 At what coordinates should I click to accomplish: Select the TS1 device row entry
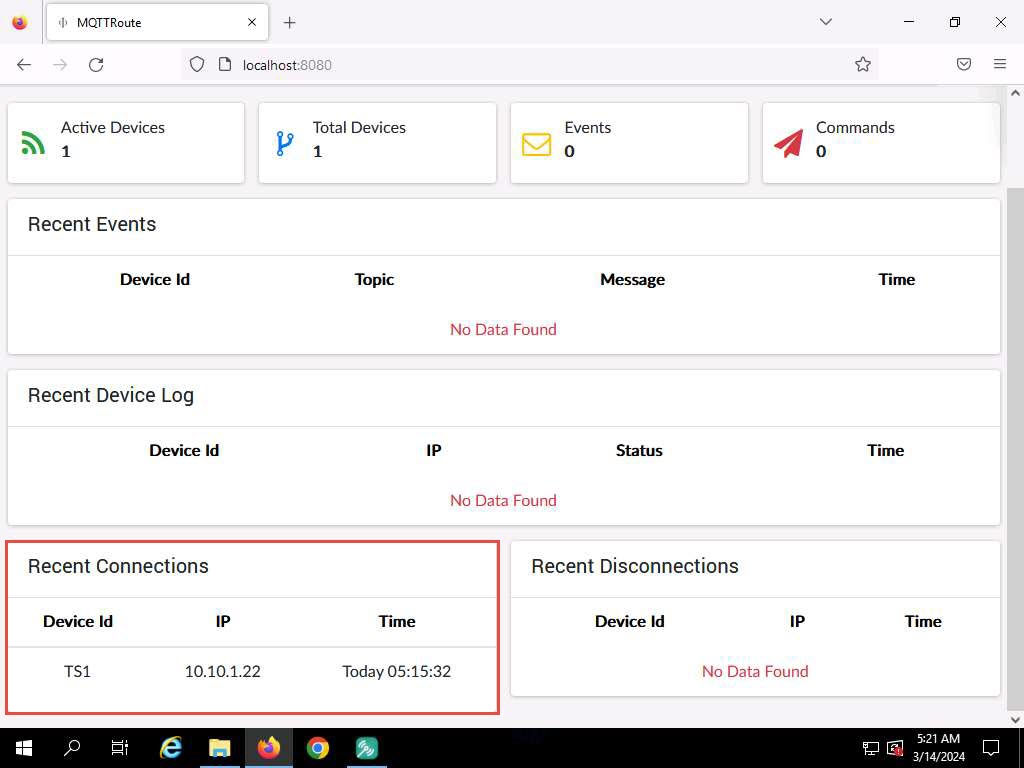pos(252,671)
